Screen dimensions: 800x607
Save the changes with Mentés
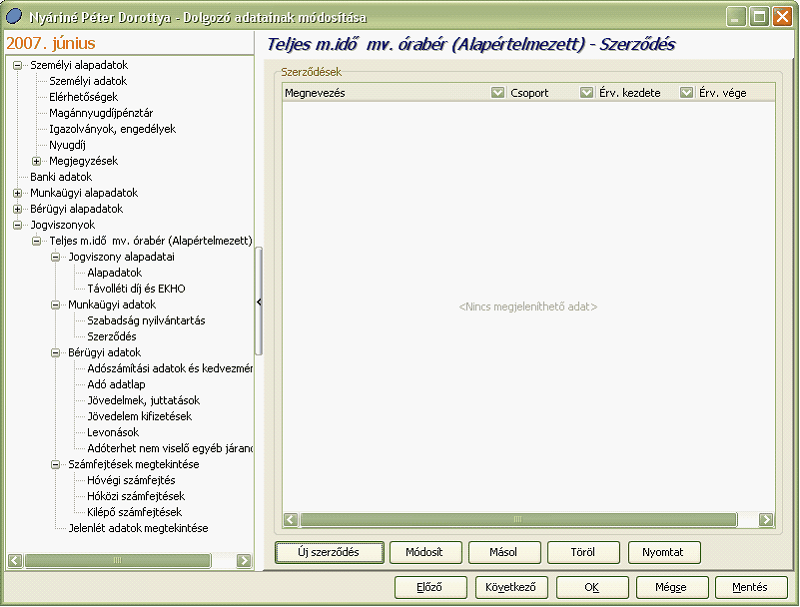[751, 587]
